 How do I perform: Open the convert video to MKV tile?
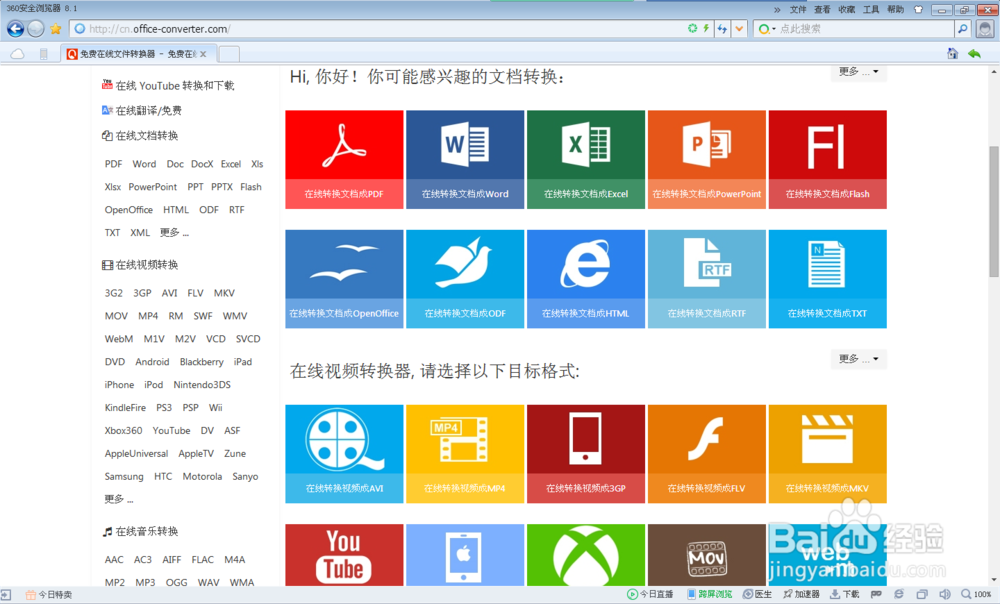tap(827, 453)
